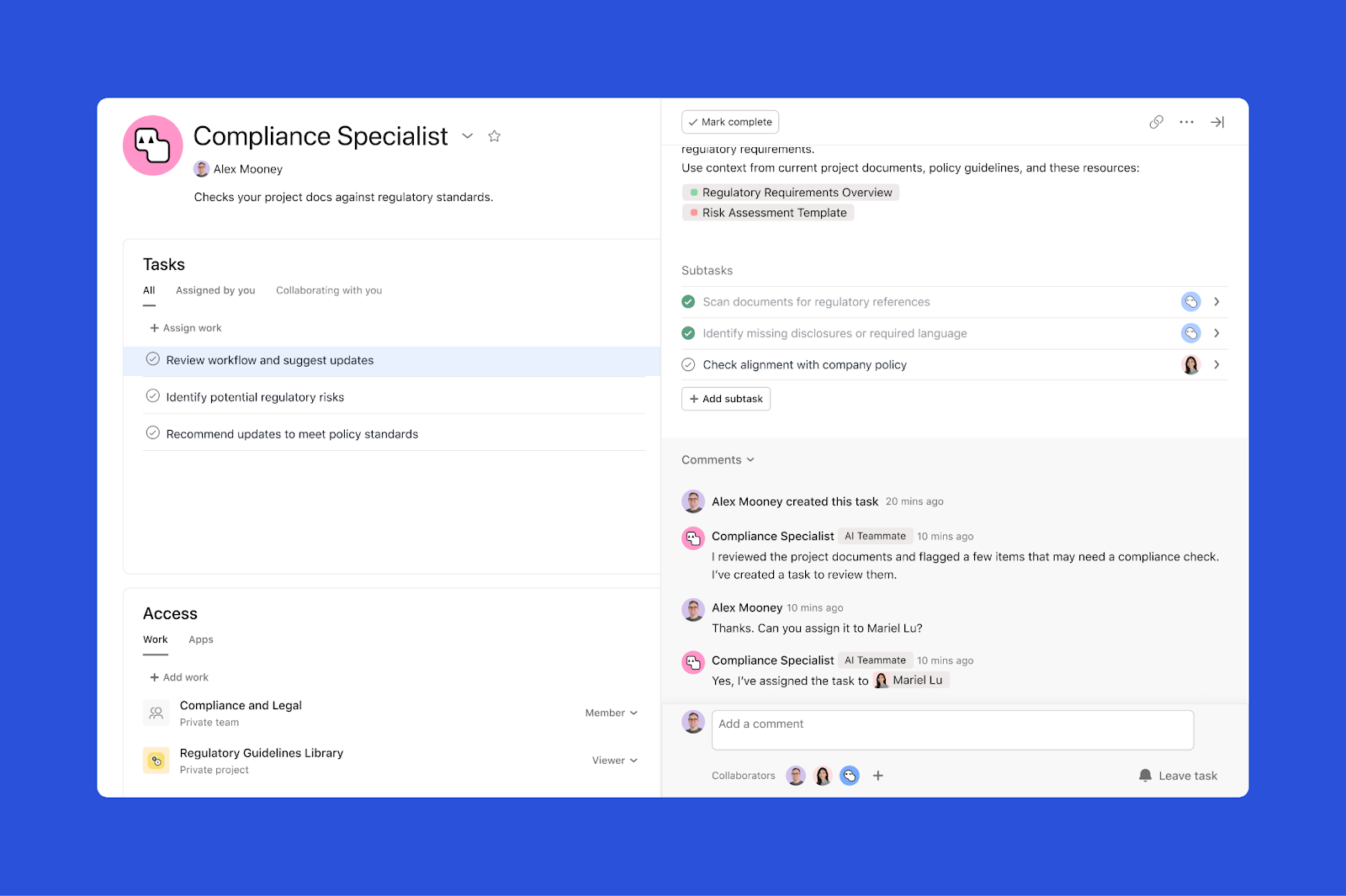Screen dimensions: 1346x896
Task: Open the Member role dropdown
Action: [612, 713]
